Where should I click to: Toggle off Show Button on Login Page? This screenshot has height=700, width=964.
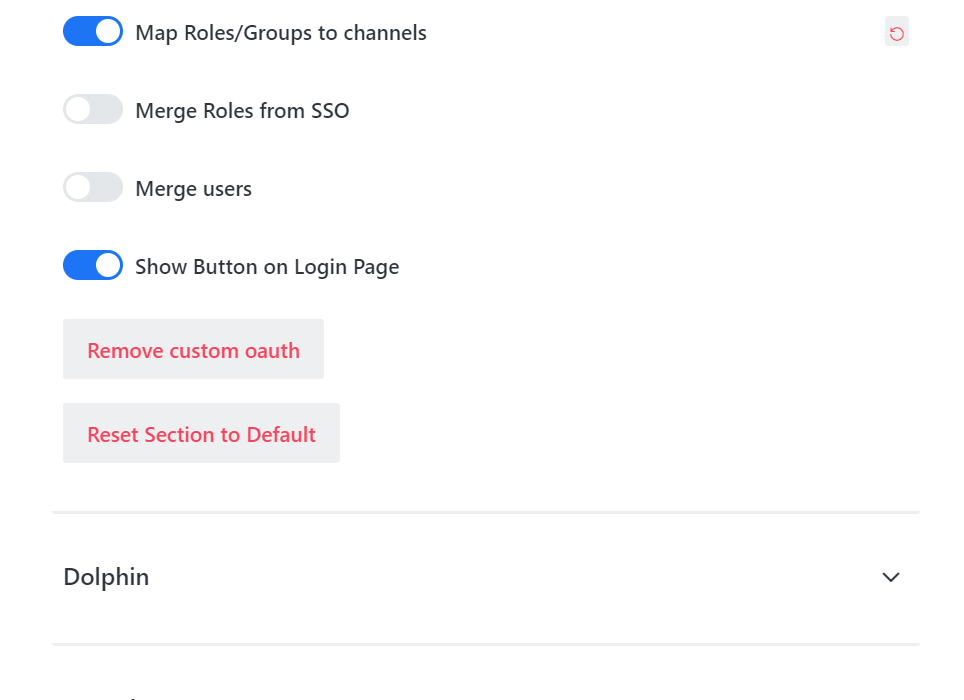point(92,265)
